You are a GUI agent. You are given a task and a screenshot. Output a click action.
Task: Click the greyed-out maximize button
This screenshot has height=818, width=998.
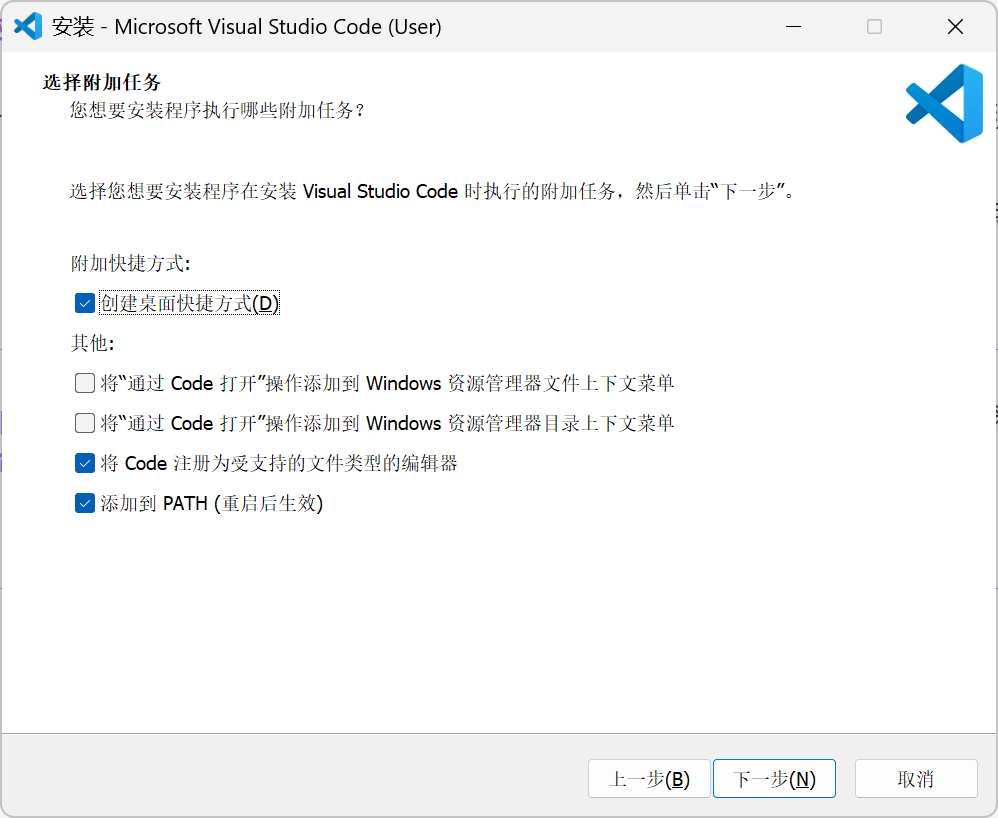pos(874,27)
